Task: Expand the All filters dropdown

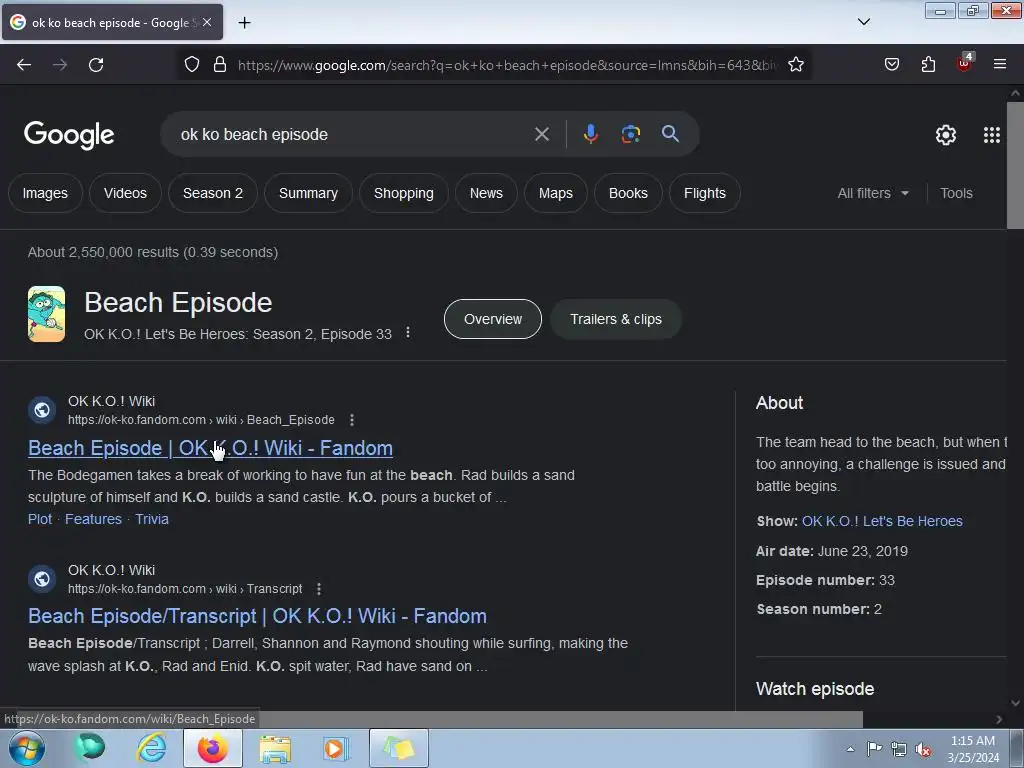Action: (x=873, y=193)
